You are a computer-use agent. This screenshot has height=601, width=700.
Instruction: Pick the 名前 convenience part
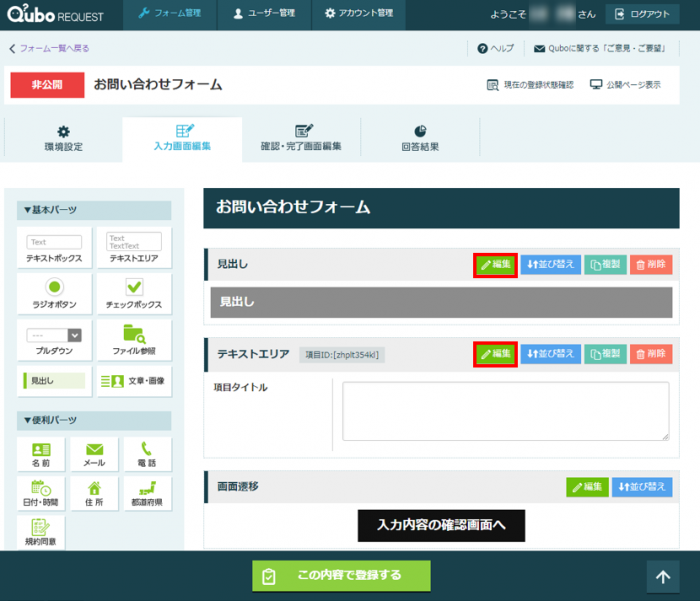point(41,454)
